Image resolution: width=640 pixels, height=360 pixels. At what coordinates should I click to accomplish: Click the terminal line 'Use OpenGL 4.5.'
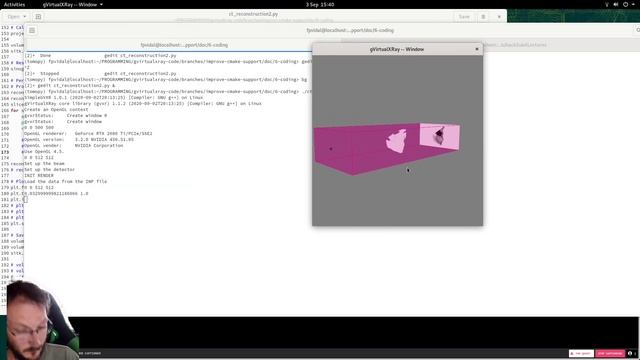(x=44, y=151)
